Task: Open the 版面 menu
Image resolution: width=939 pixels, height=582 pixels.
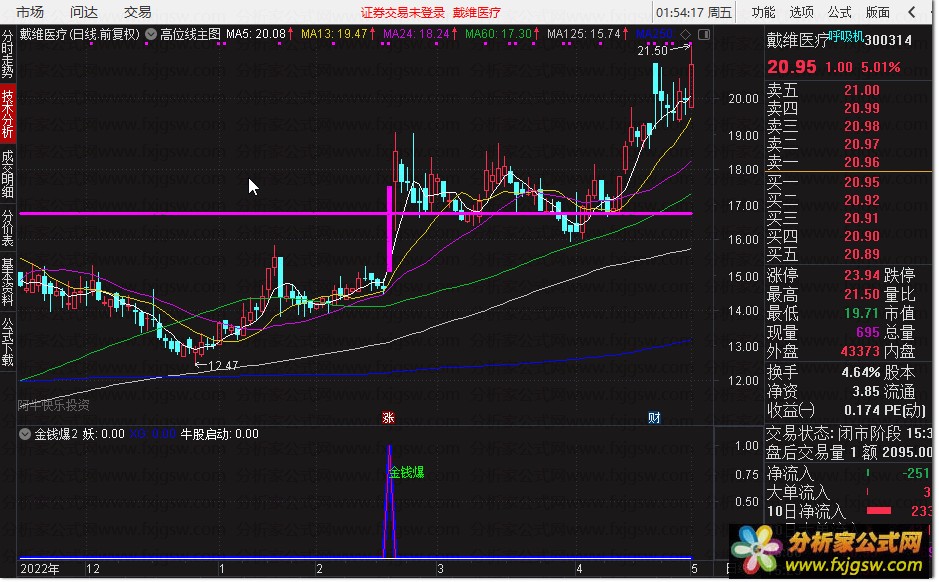Action: (x=878, y=12)
